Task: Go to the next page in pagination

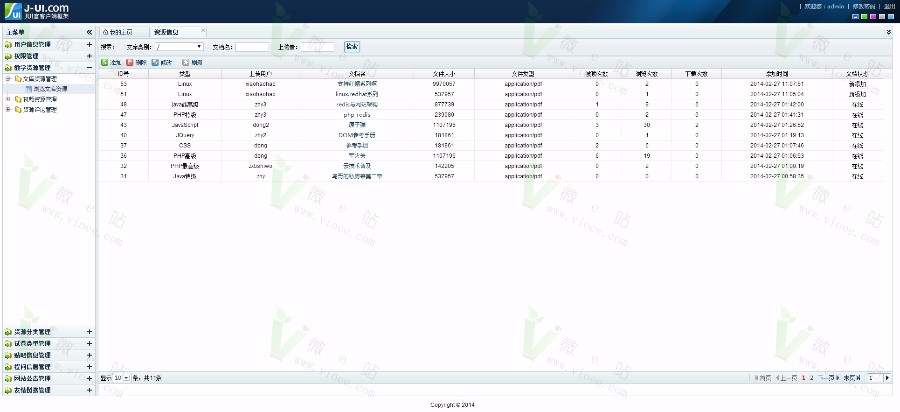Action: [829, 378]
